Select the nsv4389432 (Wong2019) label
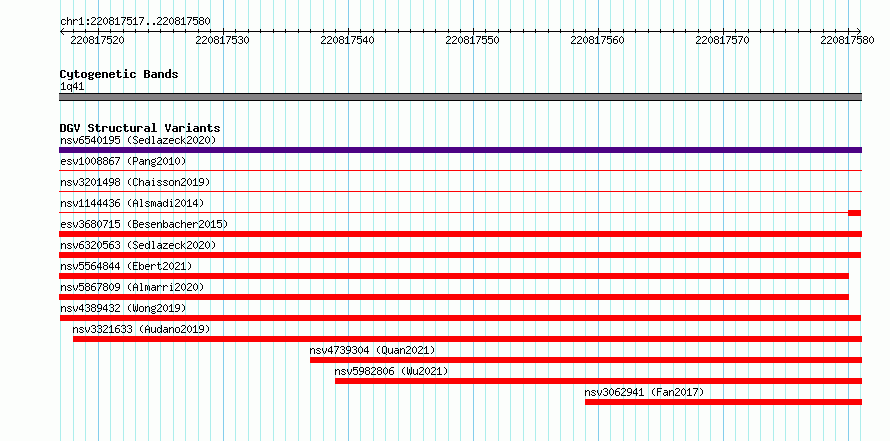The height and width of the screenshot is (441, 890). point(123,308)
